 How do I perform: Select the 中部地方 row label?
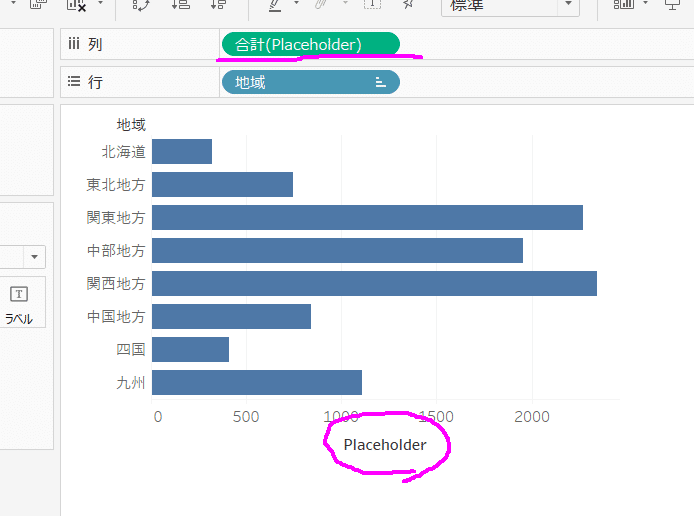point(116,250)
